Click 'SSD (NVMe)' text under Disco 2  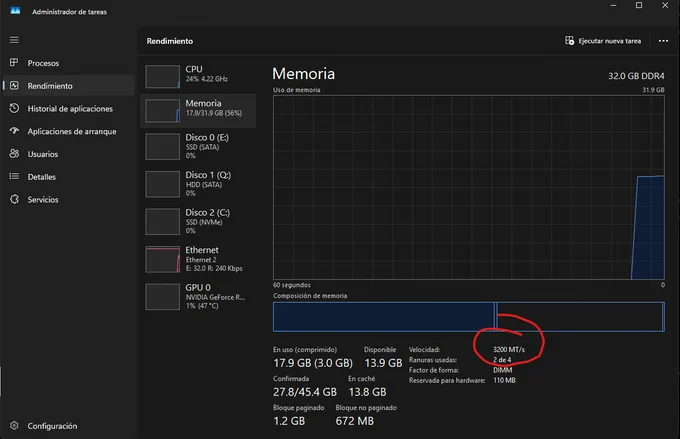click(204, 222)
